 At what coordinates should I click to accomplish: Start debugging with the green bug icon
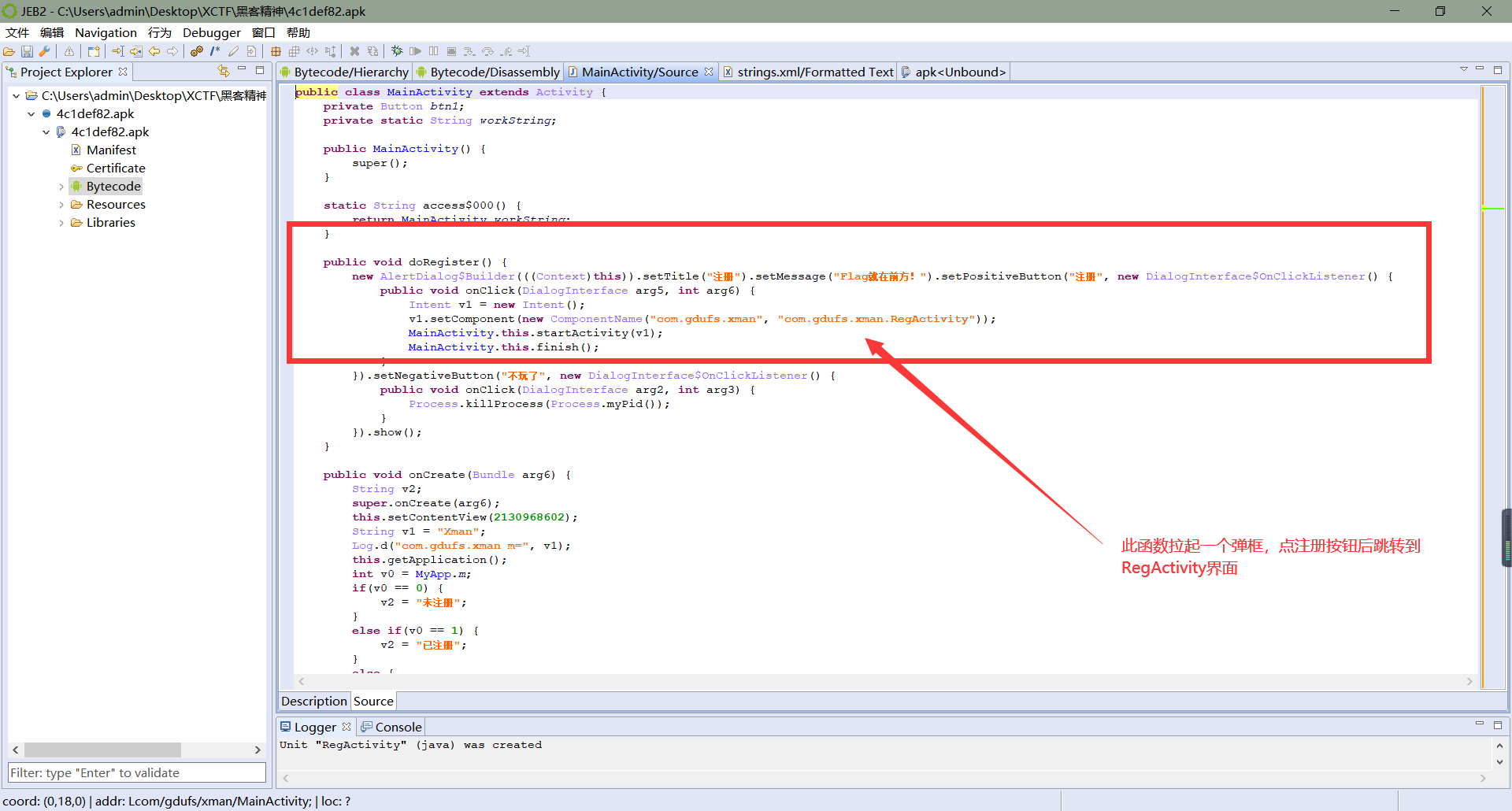pyautogui.click(x=398, y=51)
